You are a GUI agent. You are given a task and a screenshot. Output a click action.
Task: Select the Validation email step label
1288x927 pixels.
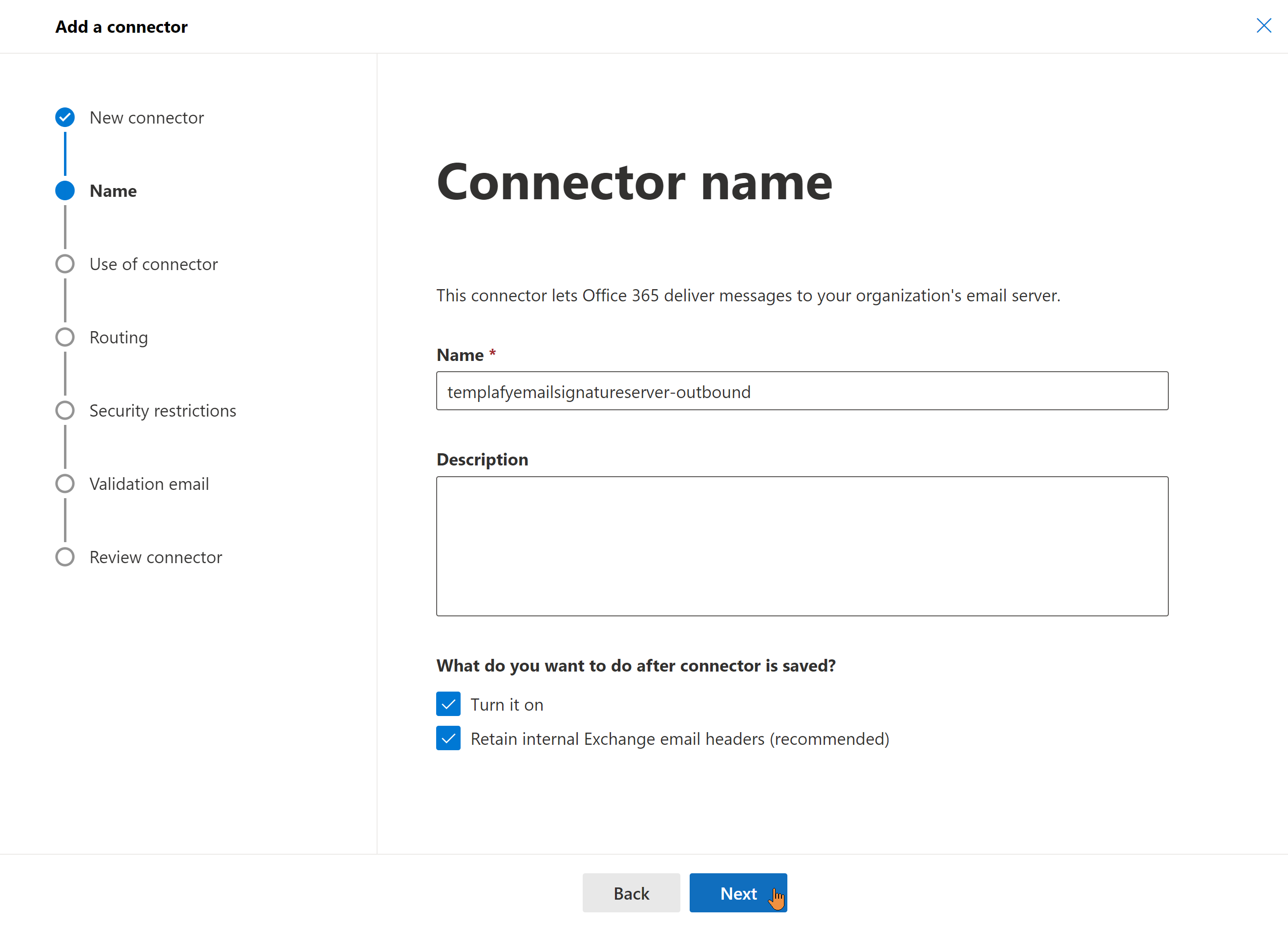(149, 484)
